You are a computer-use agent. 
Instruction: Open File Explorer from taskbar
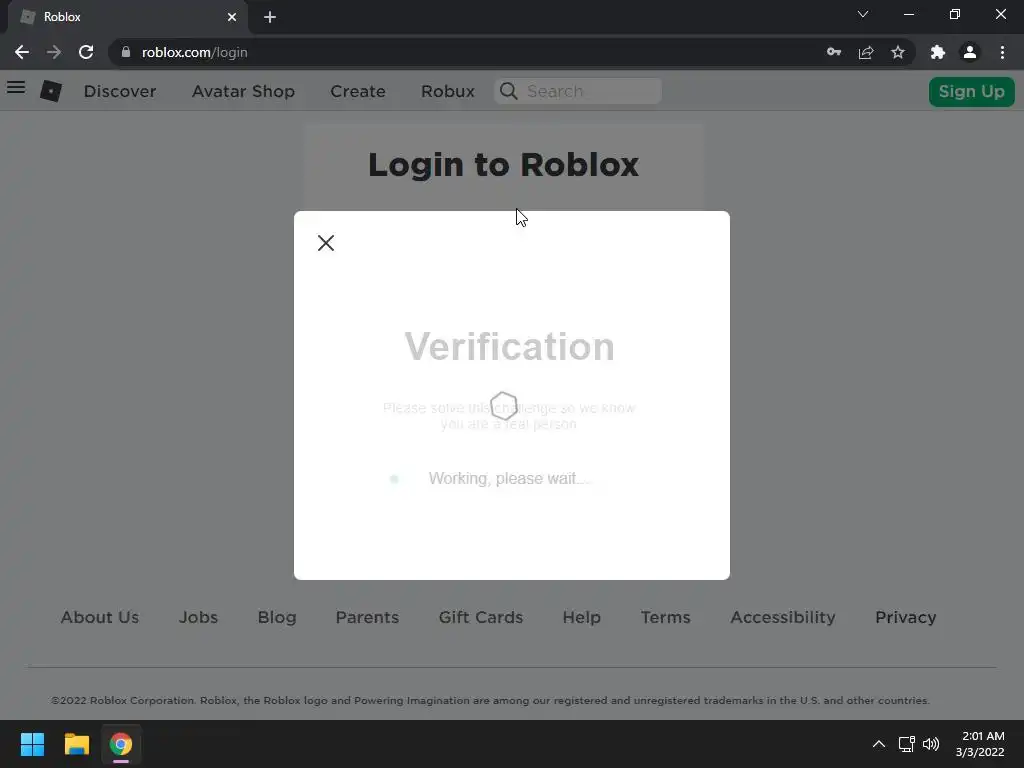tap(76, 744)
